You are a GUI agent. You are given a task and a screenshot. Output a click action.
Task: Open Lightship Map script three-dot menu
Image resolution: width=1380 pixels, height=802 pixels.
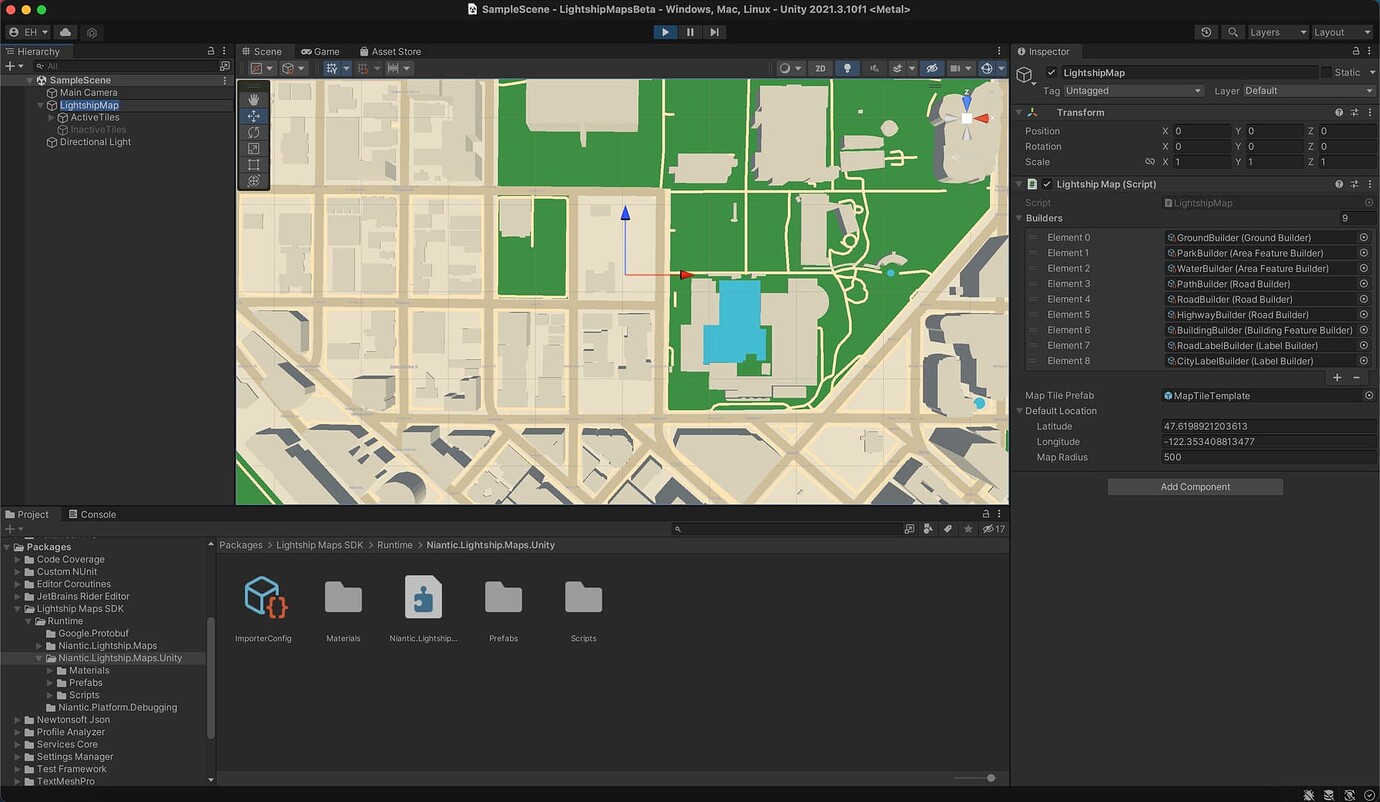(x=1369, y=184)
